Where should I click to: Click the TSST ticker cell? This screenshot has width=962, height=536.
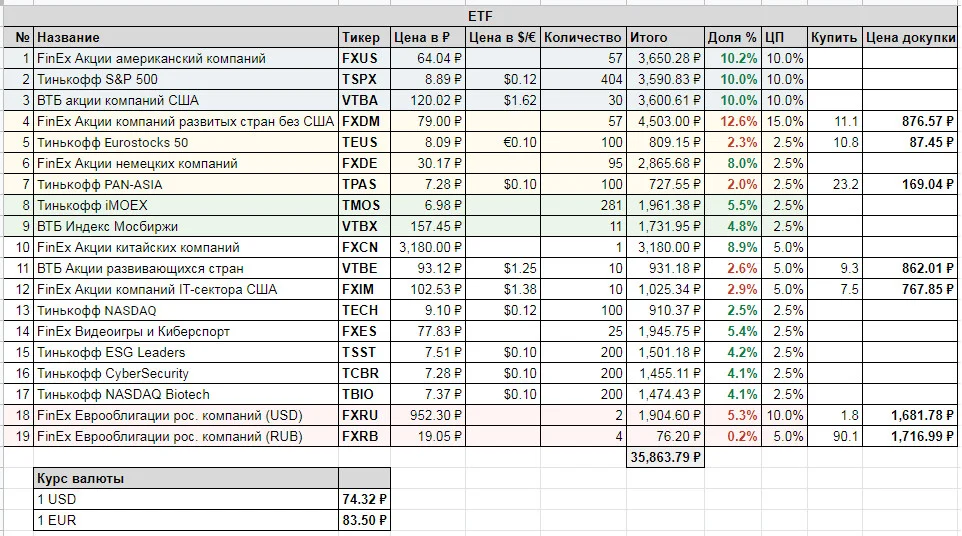[x=364, y=352]
